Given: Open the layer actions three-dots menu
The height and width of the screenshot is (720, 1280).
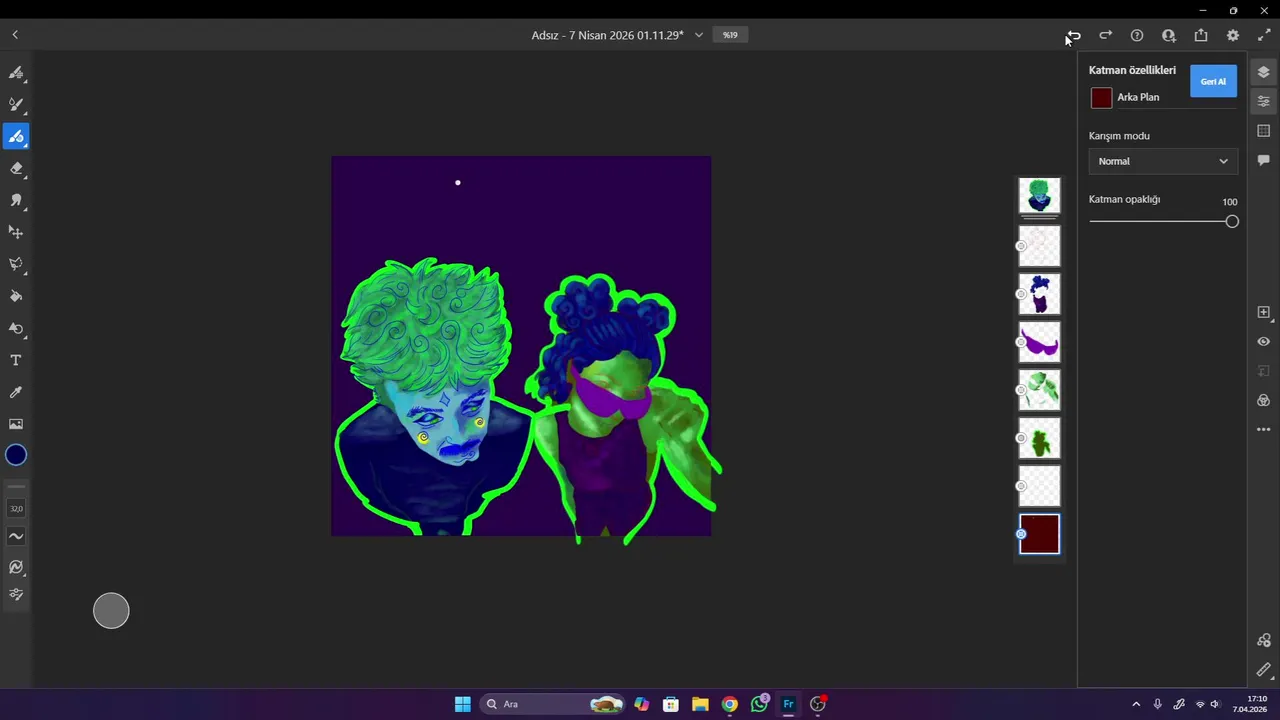Looking at the screenshot, I should click(1264, 430).
